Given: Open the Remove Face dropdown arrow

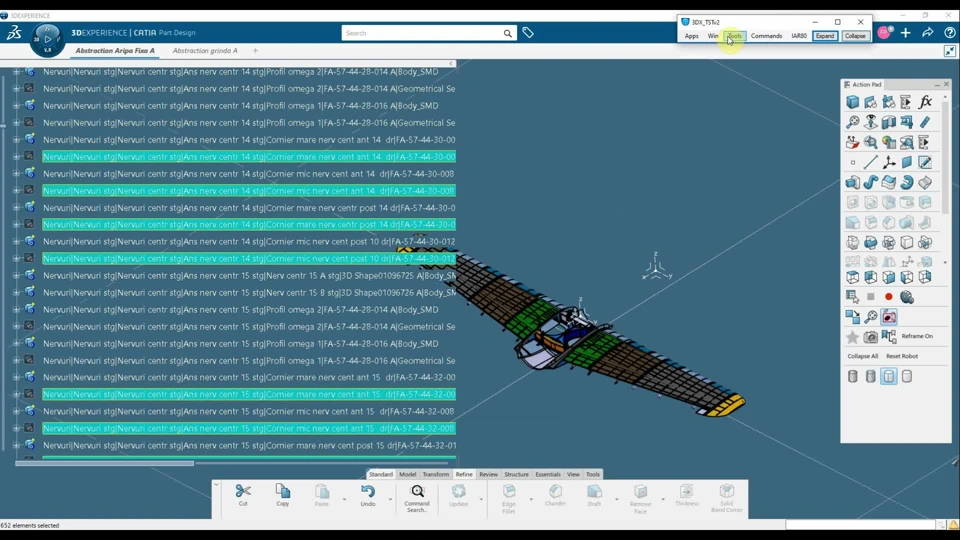Looking at the screenshot, I should click(662, 500).
